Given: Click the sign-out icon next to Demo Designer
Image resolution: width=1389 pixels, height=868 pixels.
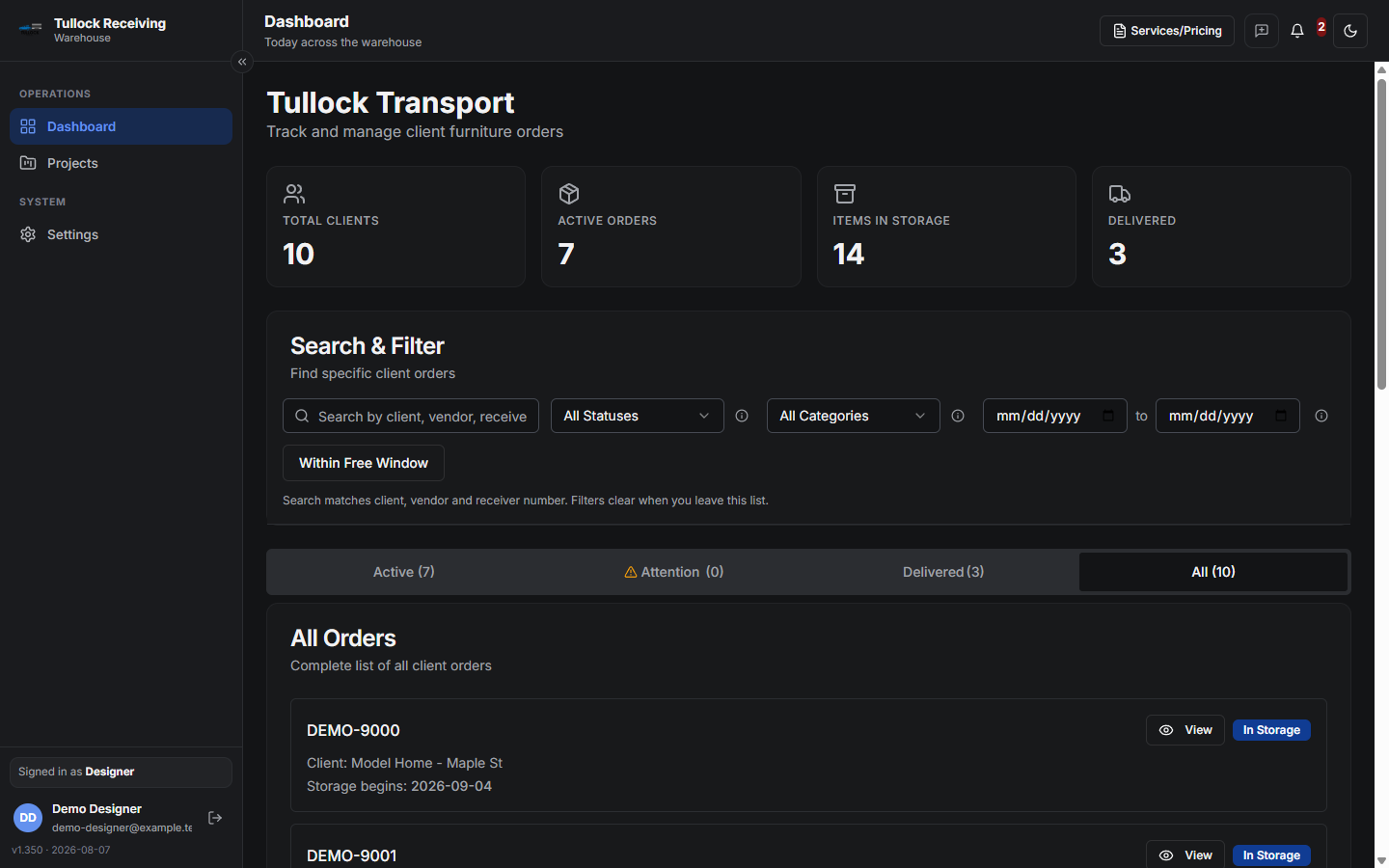Looking at the screenshot, I should [215, 818].
